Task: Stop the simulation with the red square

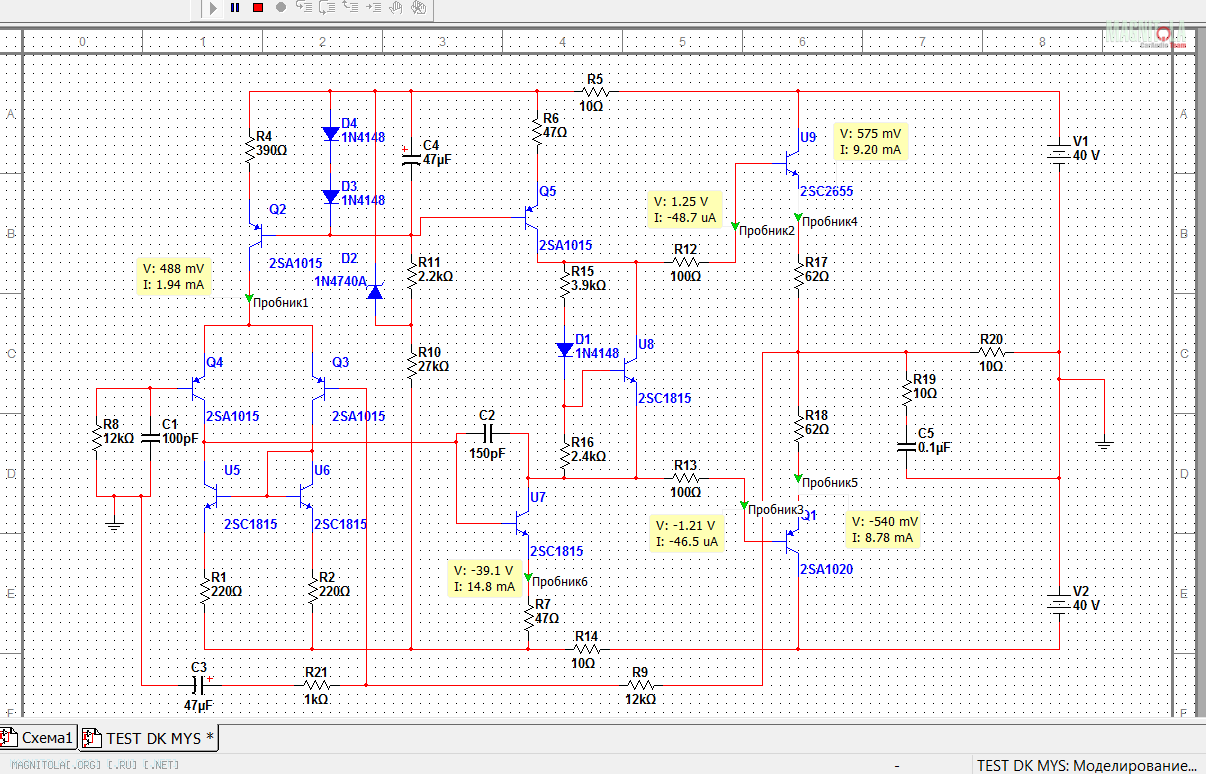Action: click(257, 7)
